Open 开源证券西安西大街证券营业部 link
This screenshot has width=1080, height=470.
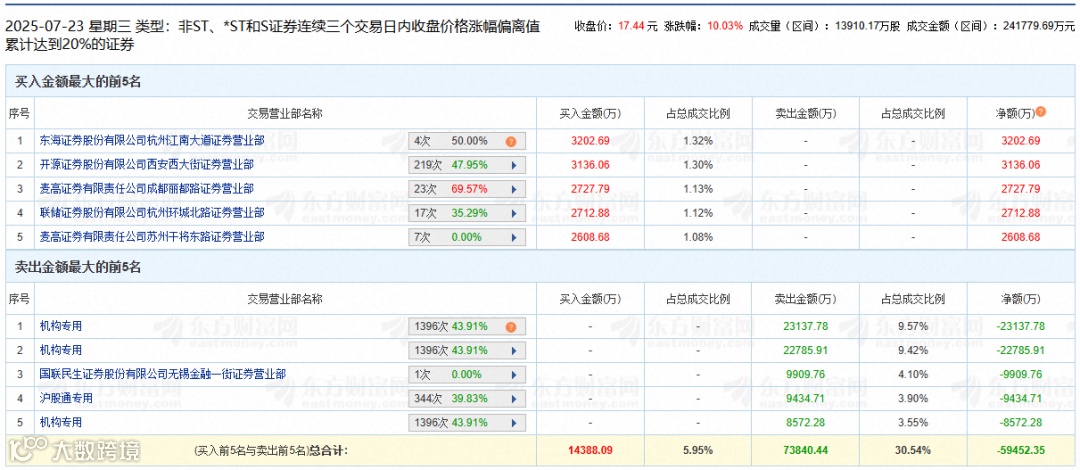[147, 165]
